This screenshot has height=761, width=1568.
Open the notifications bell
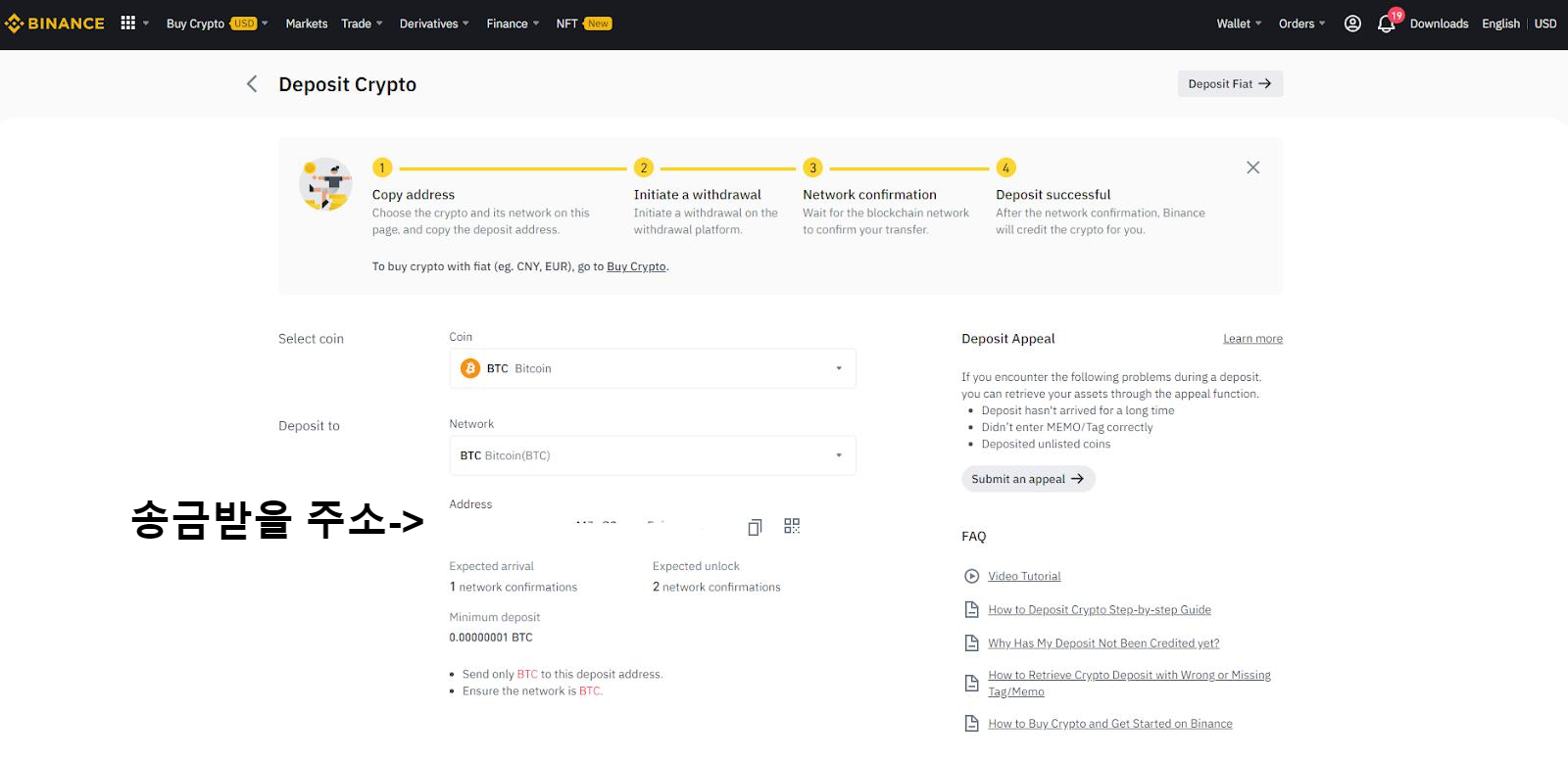(1386, 24)
